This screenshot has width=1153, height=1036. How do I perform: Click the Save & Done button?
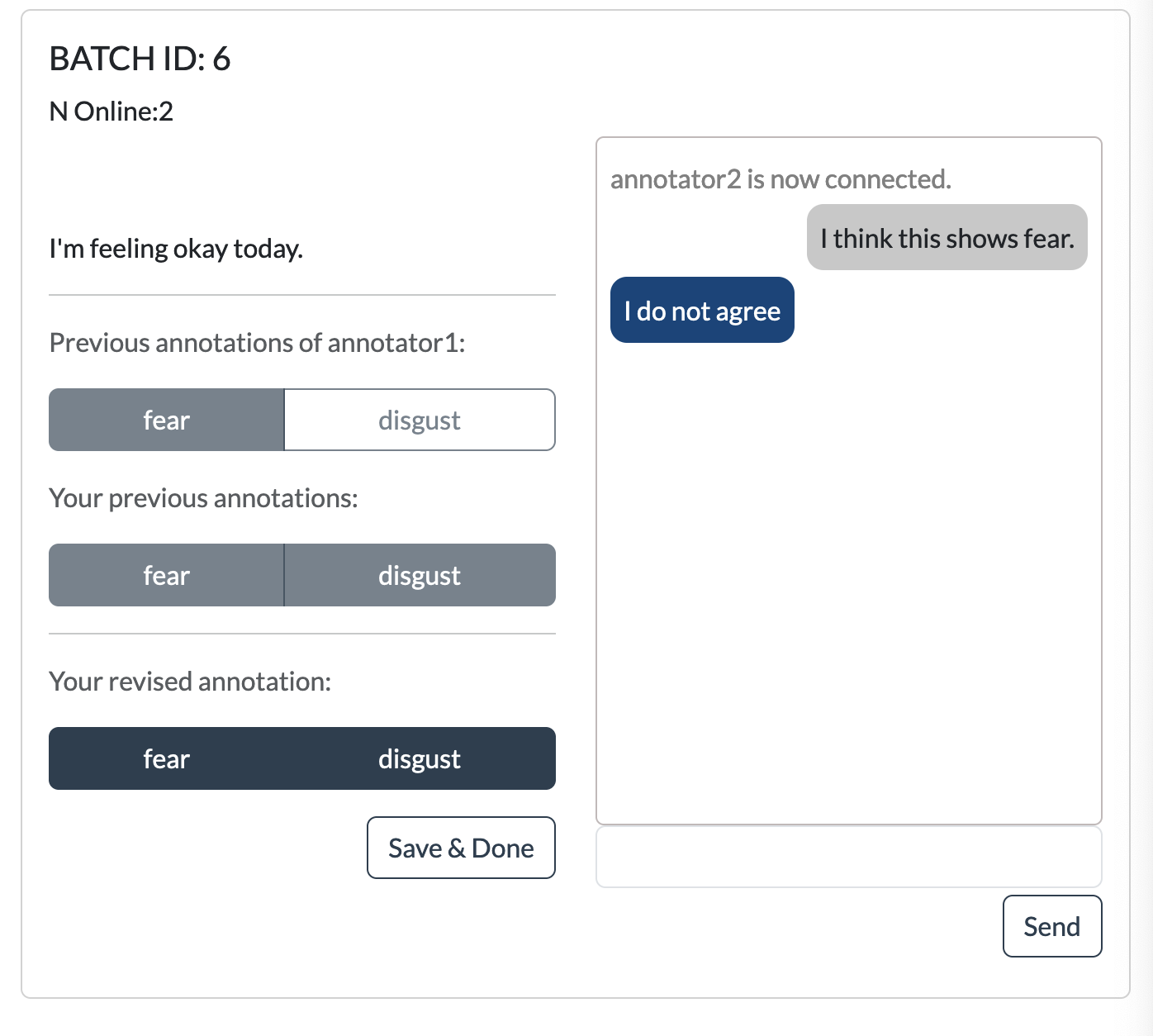tap(461, 848)
